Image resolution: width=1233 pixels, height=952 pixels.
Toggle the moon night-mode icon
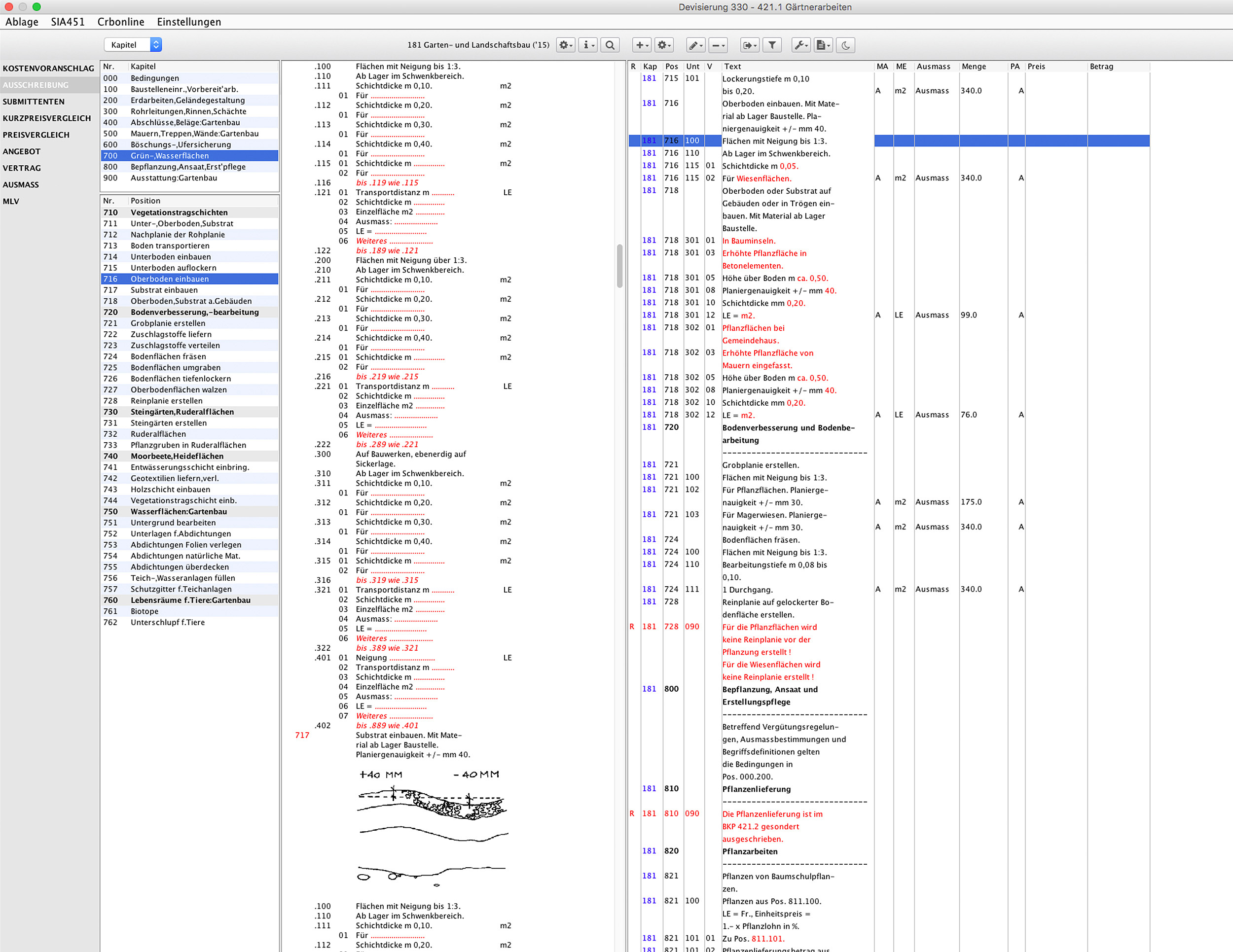point(845,45)
